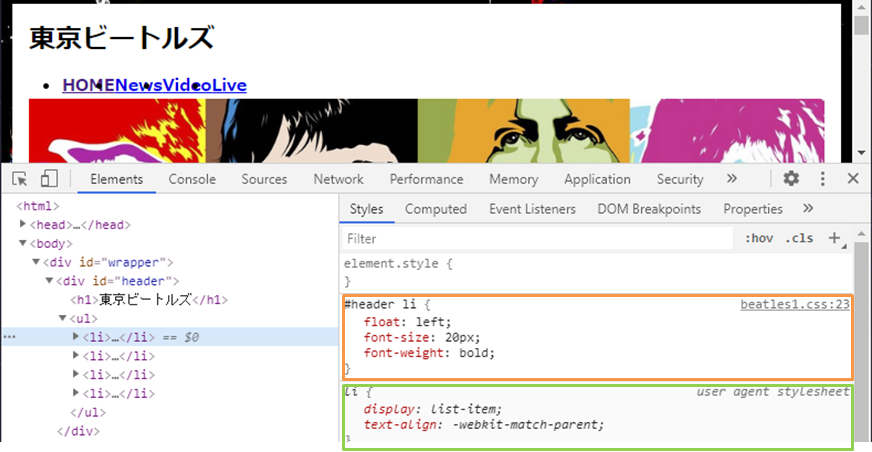Open DevTools settings gear
Image resolution: width=872 pixels, height=452 pixels.
tap(791, 178)
